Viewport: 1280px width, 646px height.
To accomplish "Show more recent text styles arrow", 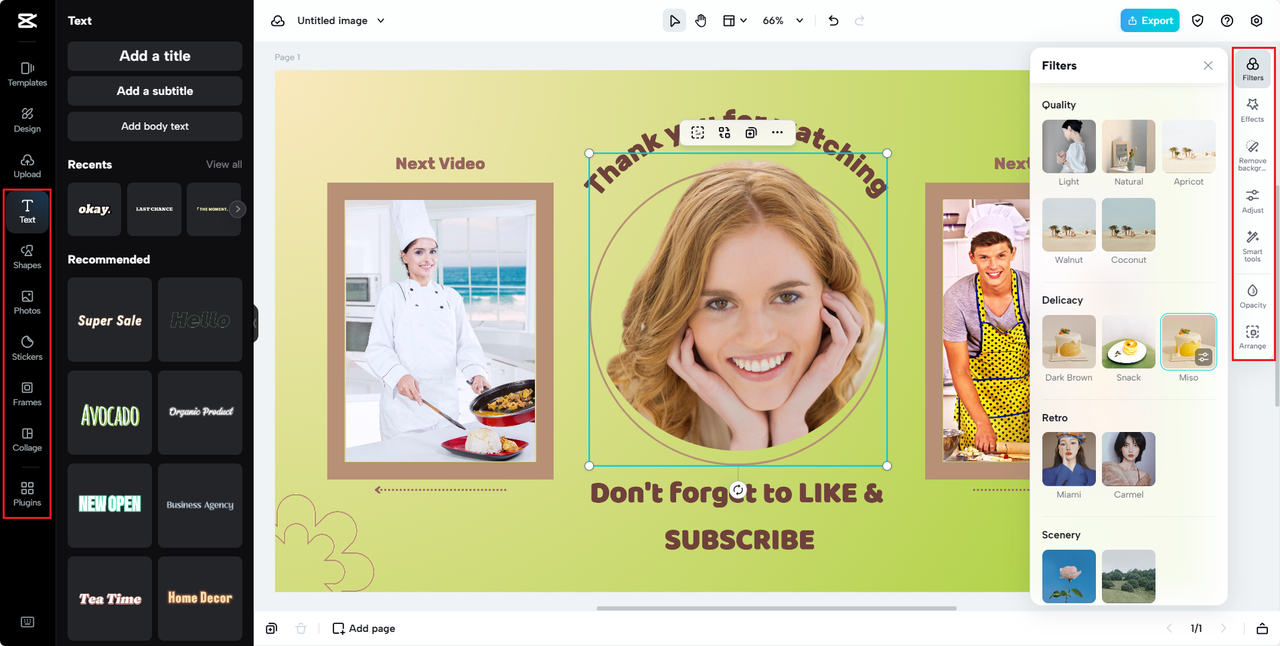I will [237, 209].
